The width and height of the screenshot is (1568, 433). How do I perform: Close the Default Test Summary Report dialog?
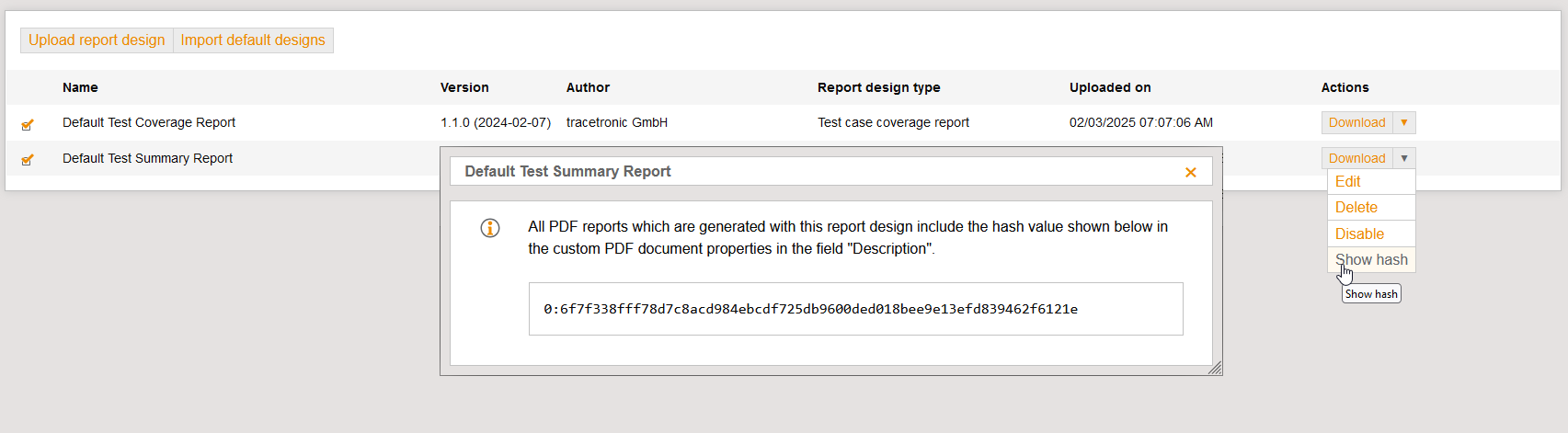coord(1190,173)
